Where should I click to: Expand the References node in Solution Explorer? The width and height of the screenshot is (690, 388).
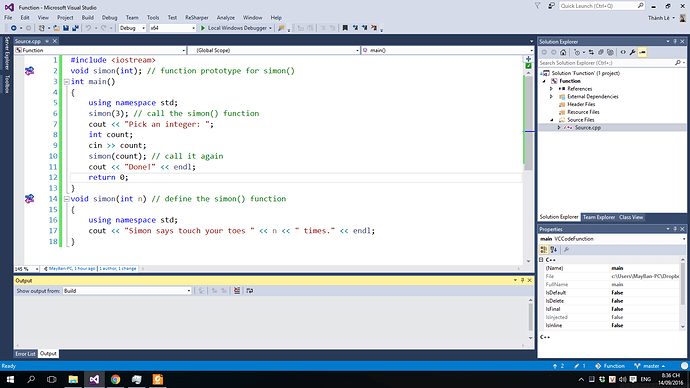551,89
